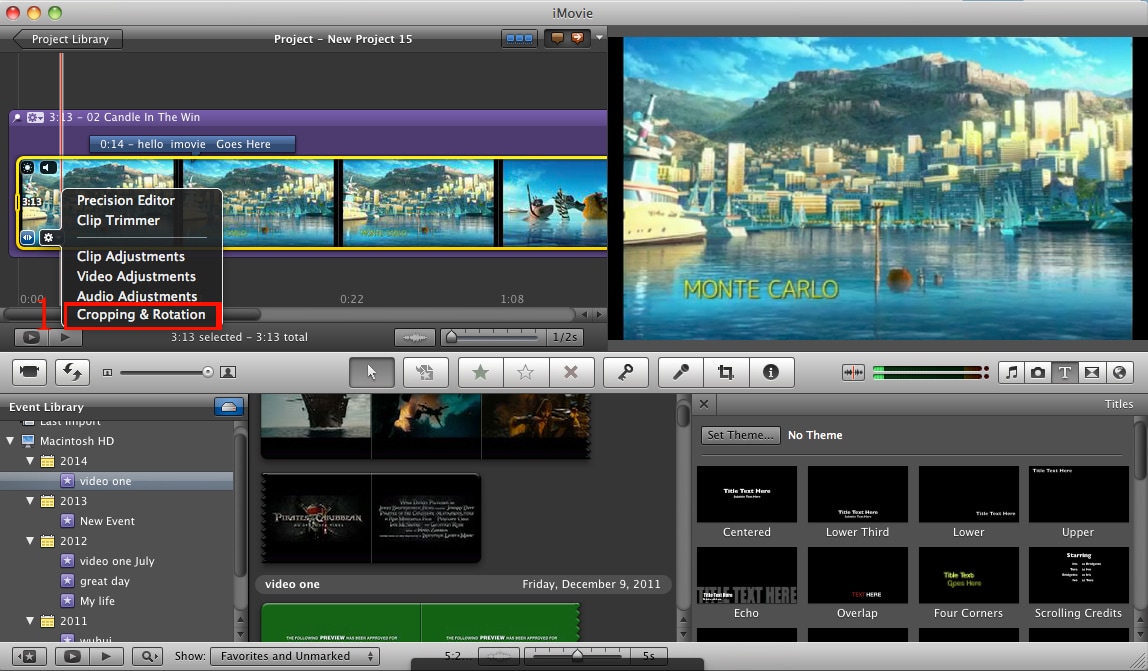Screen dimensions: 1148x671
Task: Open the keyword tool with key icon
Action: 625,372
